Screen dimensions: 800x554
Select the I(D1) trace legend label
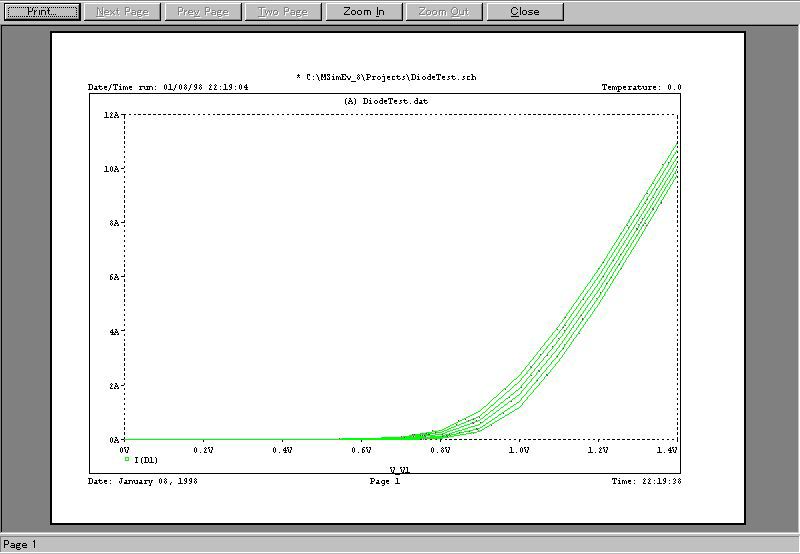pos(145,460)
